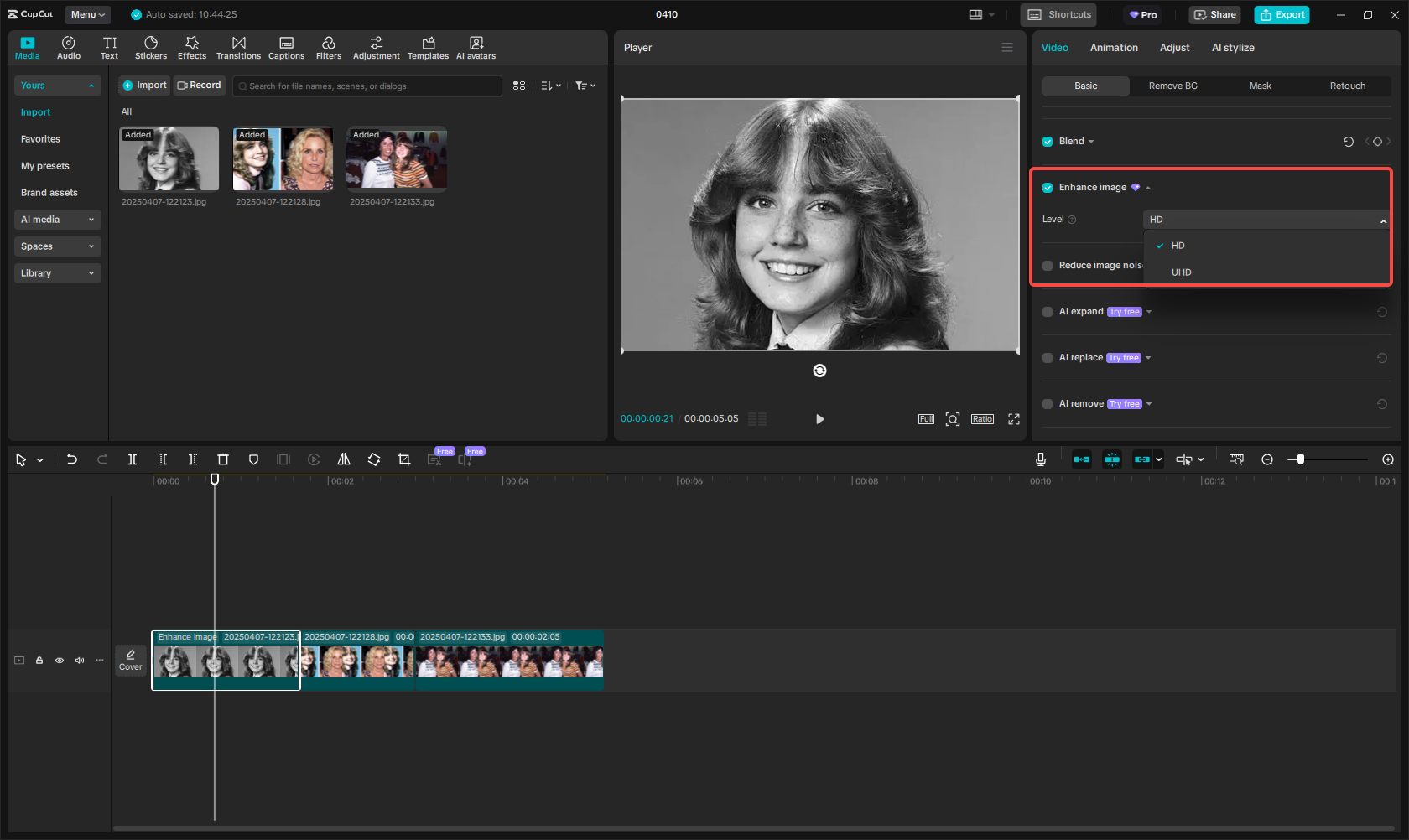1409x840 pixels.
Task: Uncheck the Enhance image checkbox
Action: [1048, 188]
